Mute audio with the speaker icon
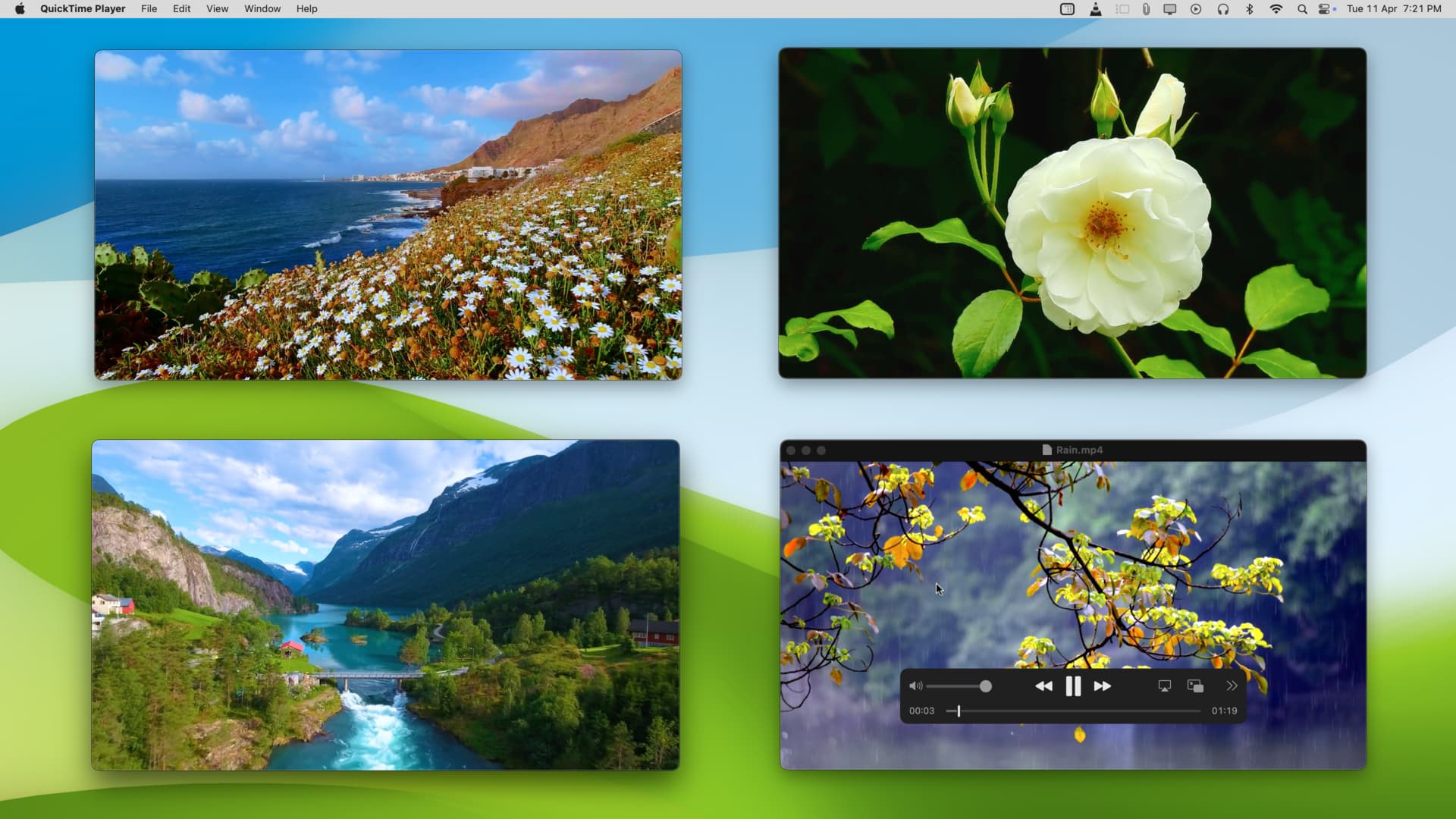This screenshot has height=819, width=1456. pyautogui.click(x=915, y=686)
